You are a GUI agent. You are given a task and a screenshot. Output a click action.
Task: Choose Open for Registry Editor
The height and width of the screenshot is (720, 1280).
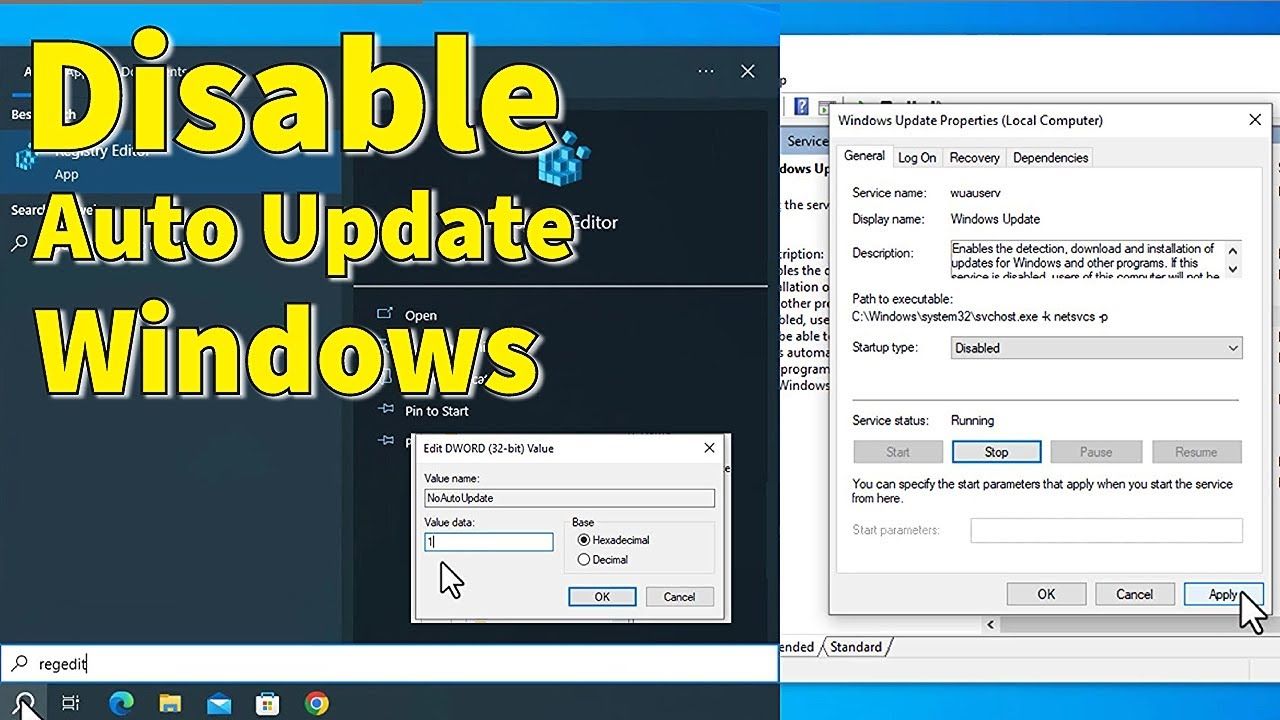click(421, 315)
